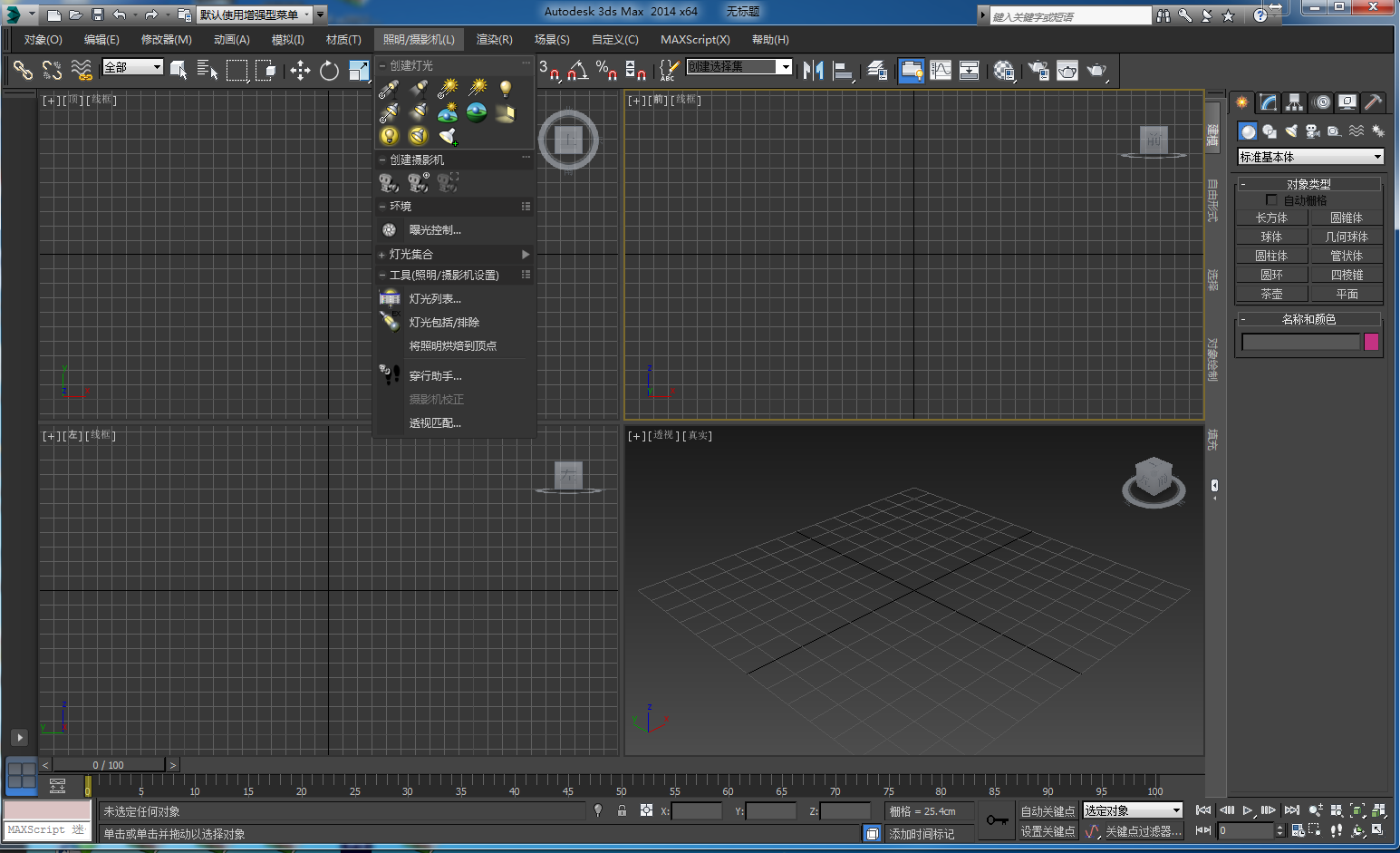Screen dimensions: 1400x853
Task: Click the 圆柱体 primitive button
Action: point(1271,256)
